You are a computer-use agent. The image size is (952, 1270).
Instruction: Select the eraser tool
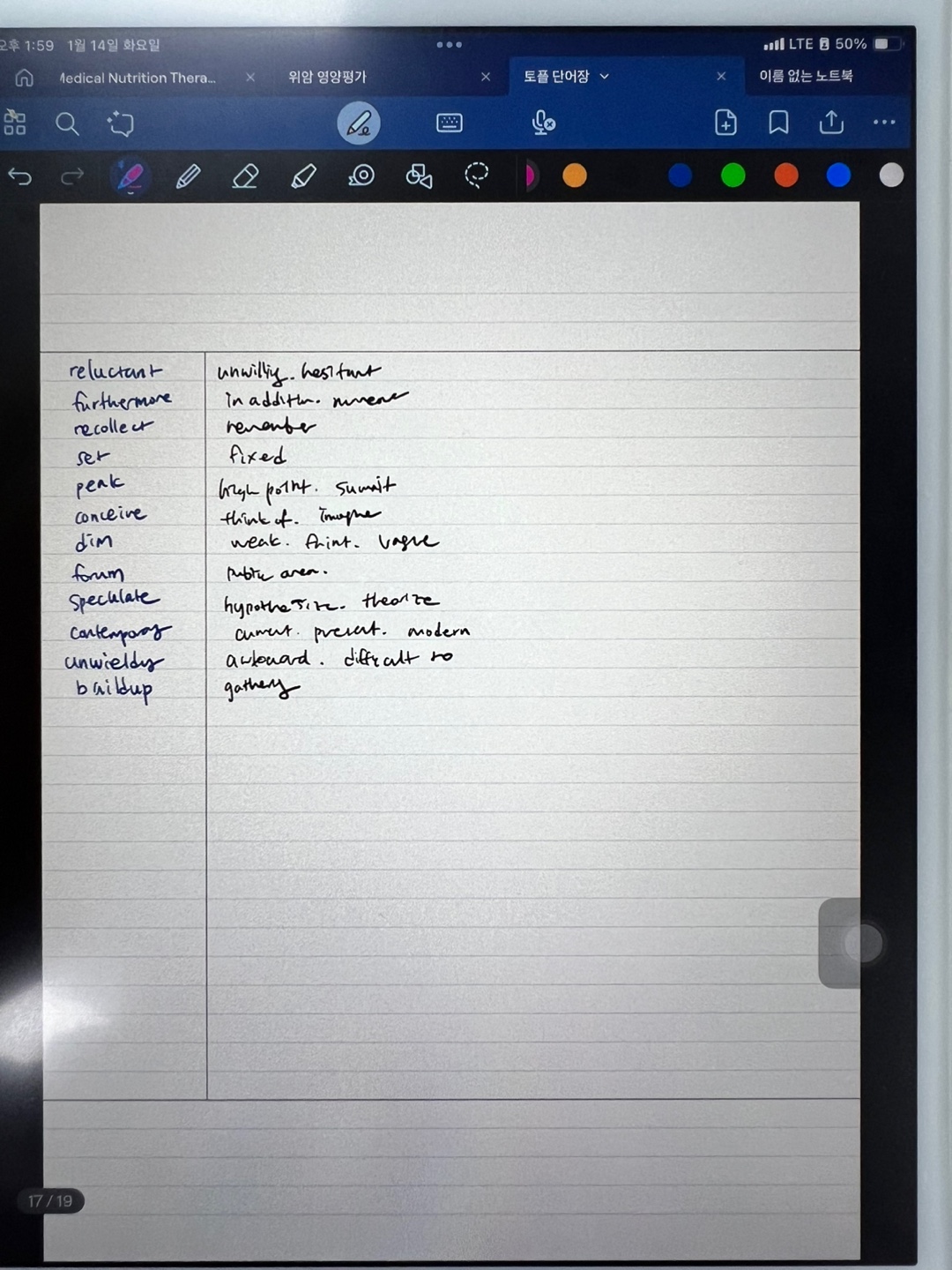(245, 176)
